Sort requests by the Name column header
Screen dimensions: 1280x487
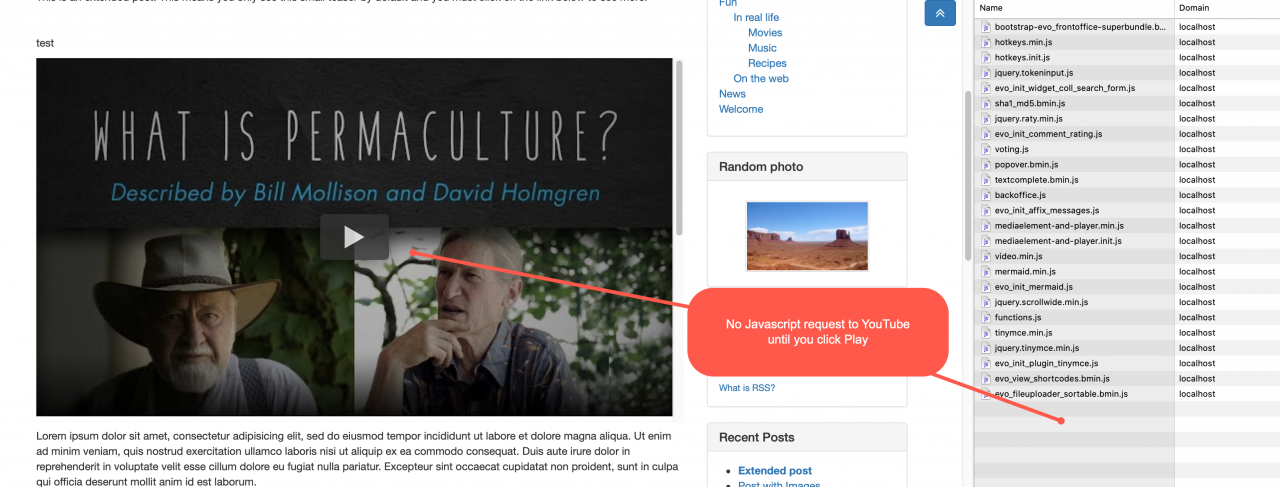(1074, 8)
